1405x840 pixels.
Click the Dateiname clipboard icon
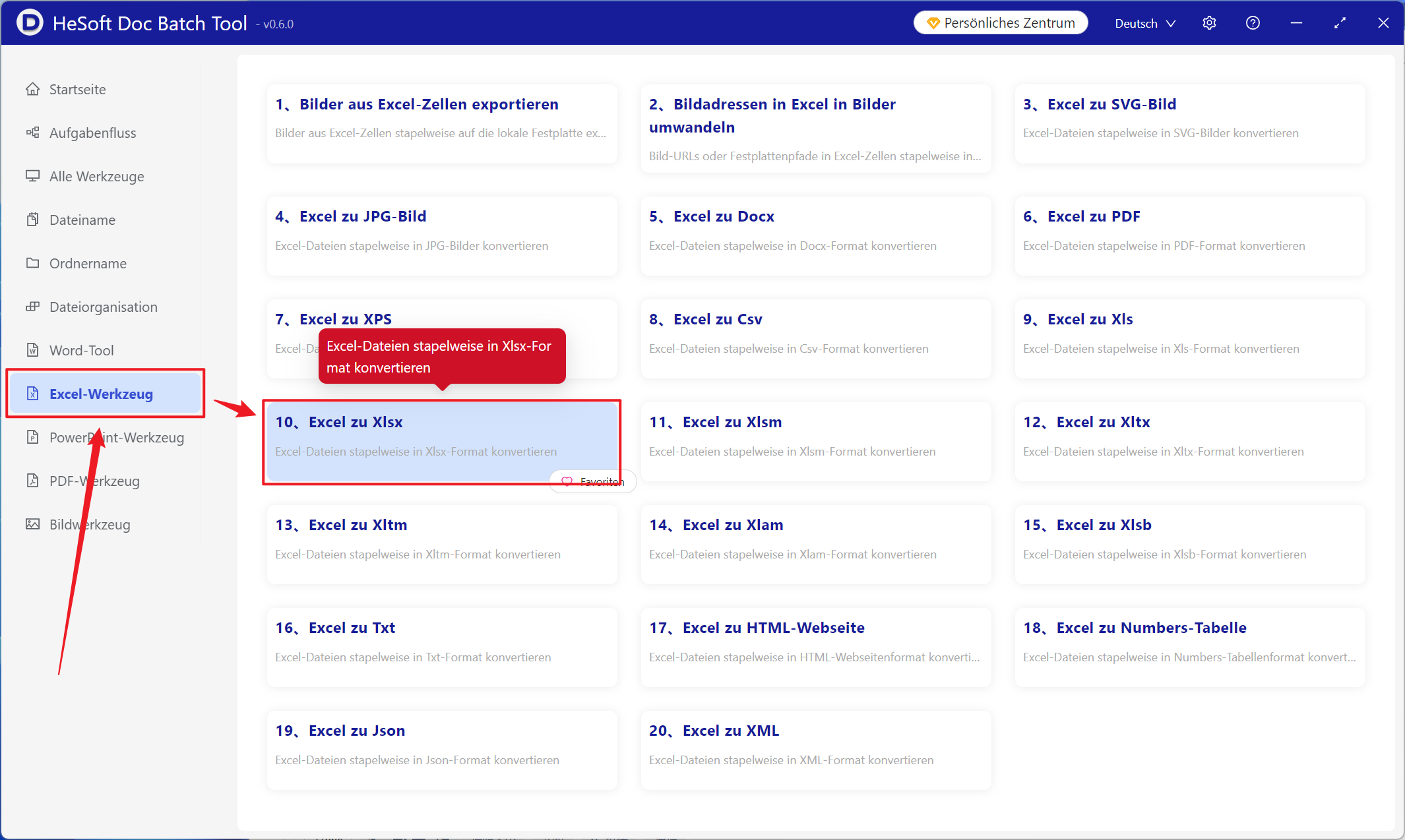pyautogui.click(x=32, y=220)
